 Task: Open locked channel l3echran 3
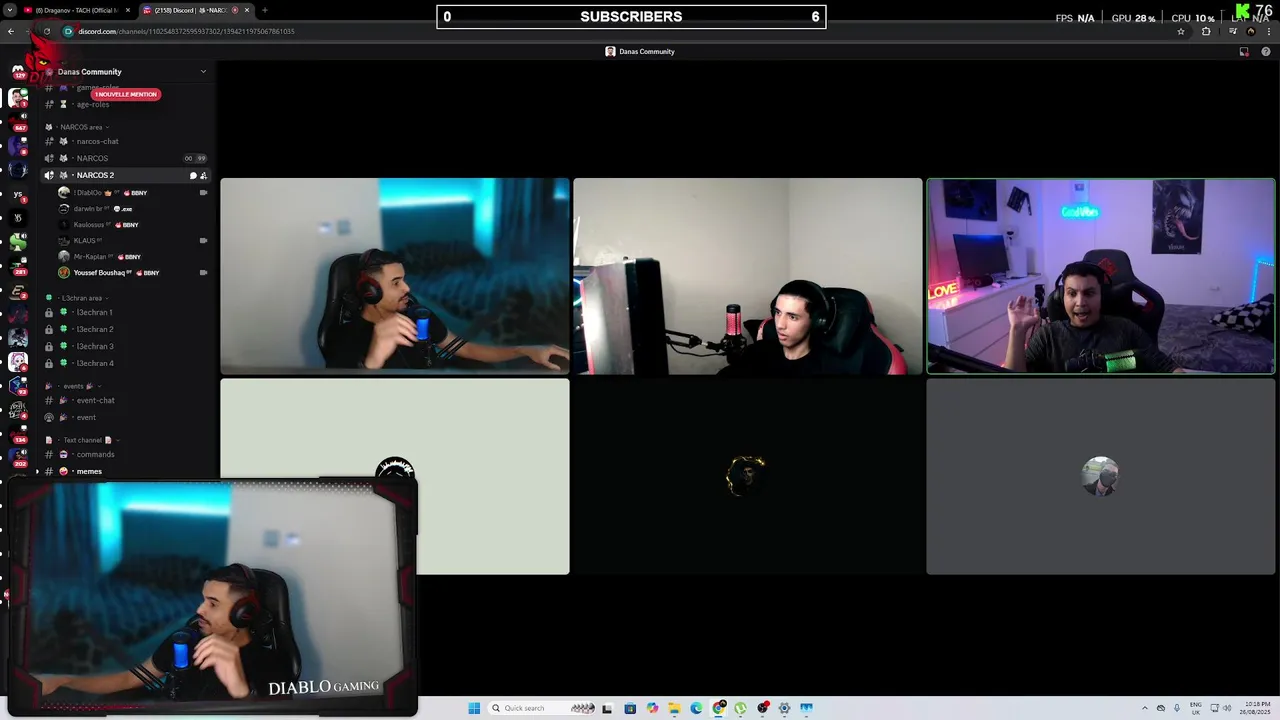click(x=95, y=346)
